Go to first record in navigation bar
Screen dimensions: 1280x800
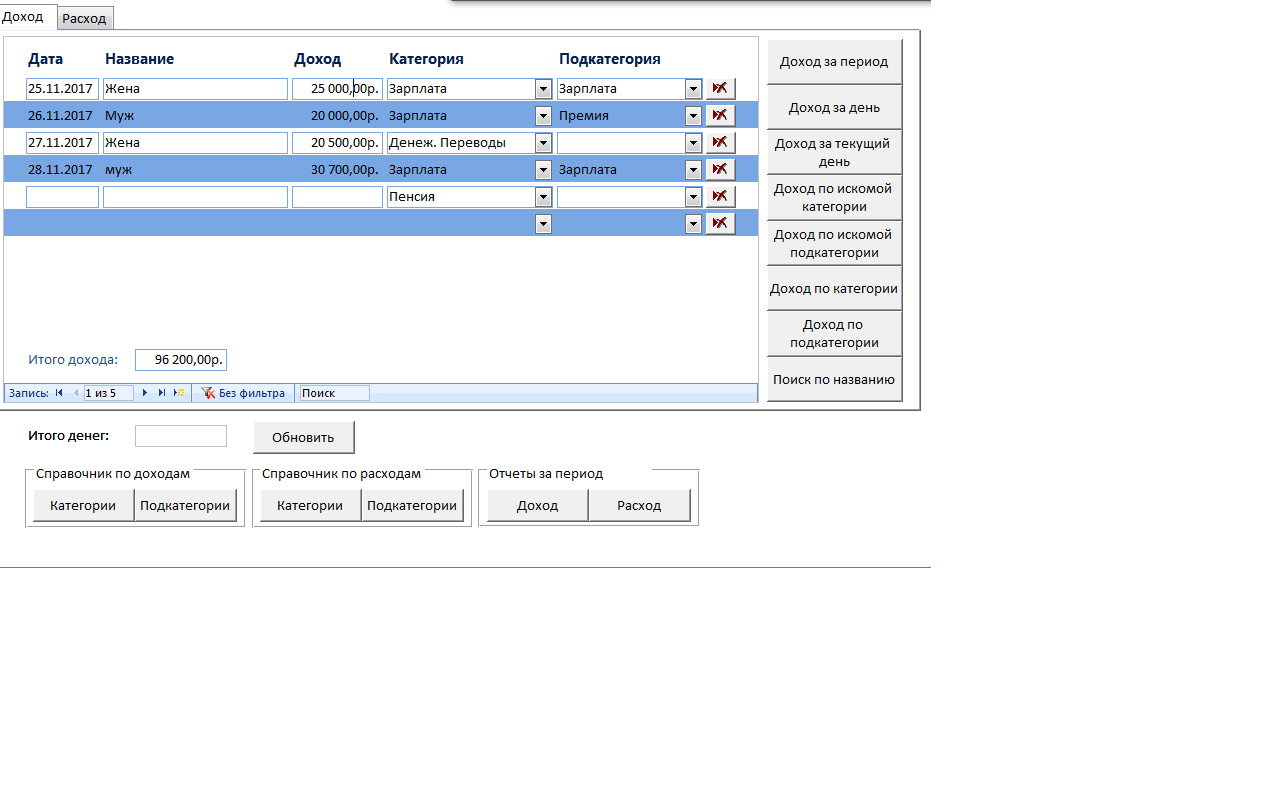(60, 393)
